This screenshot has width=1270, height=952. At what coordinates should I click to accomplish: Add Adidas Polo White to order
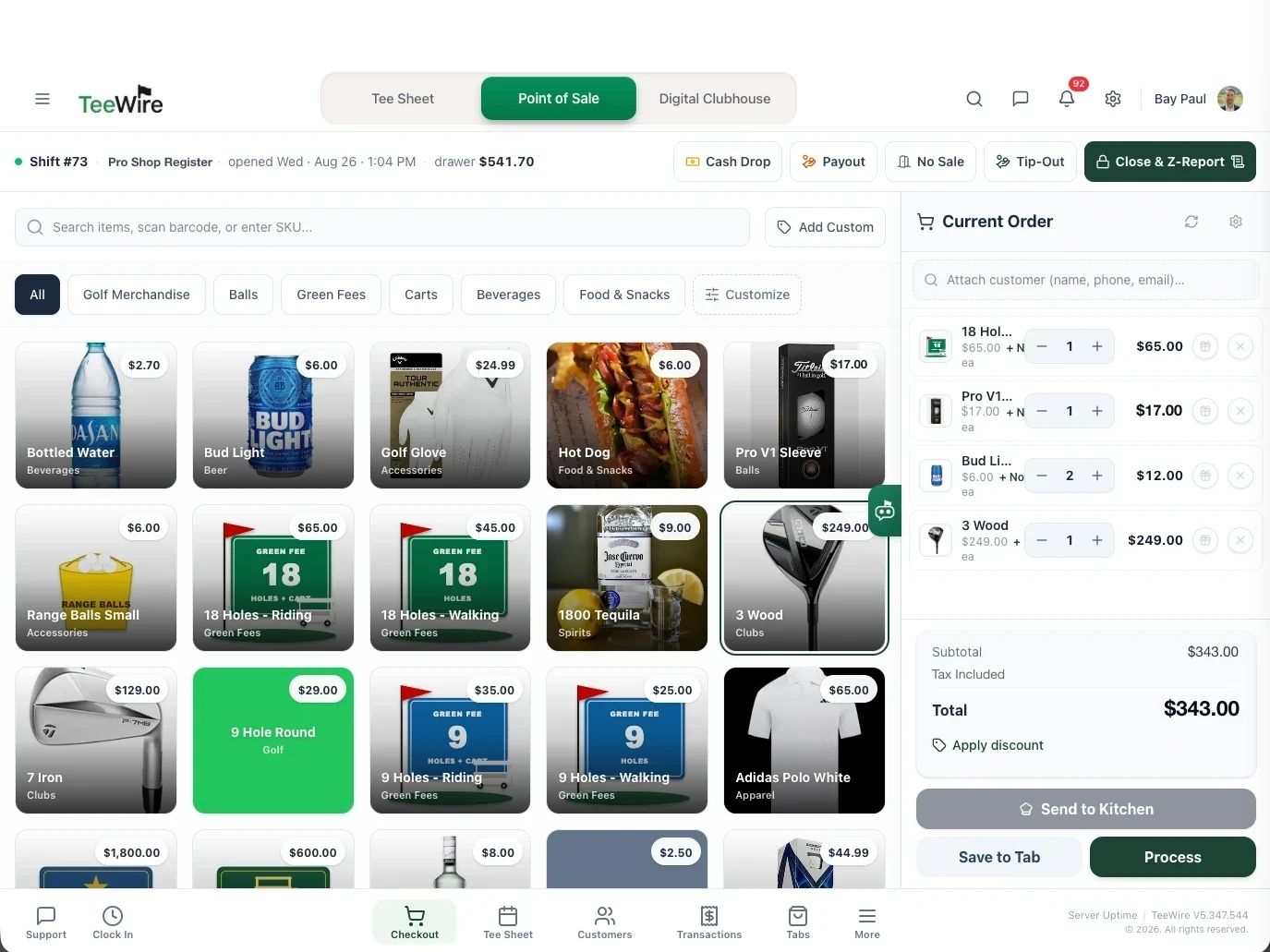[804, 741]
